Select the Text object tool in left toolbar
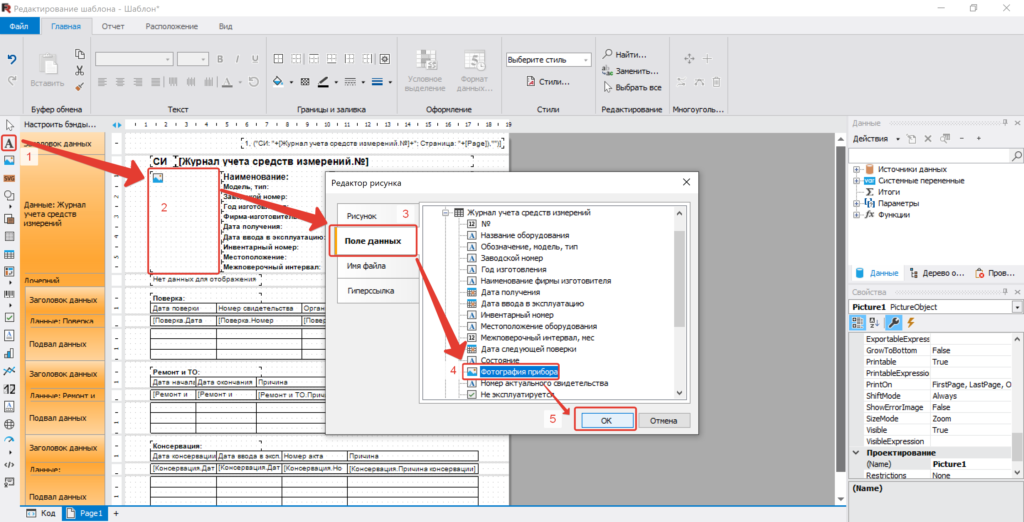 pyautogui.click(x=10, y=142)
